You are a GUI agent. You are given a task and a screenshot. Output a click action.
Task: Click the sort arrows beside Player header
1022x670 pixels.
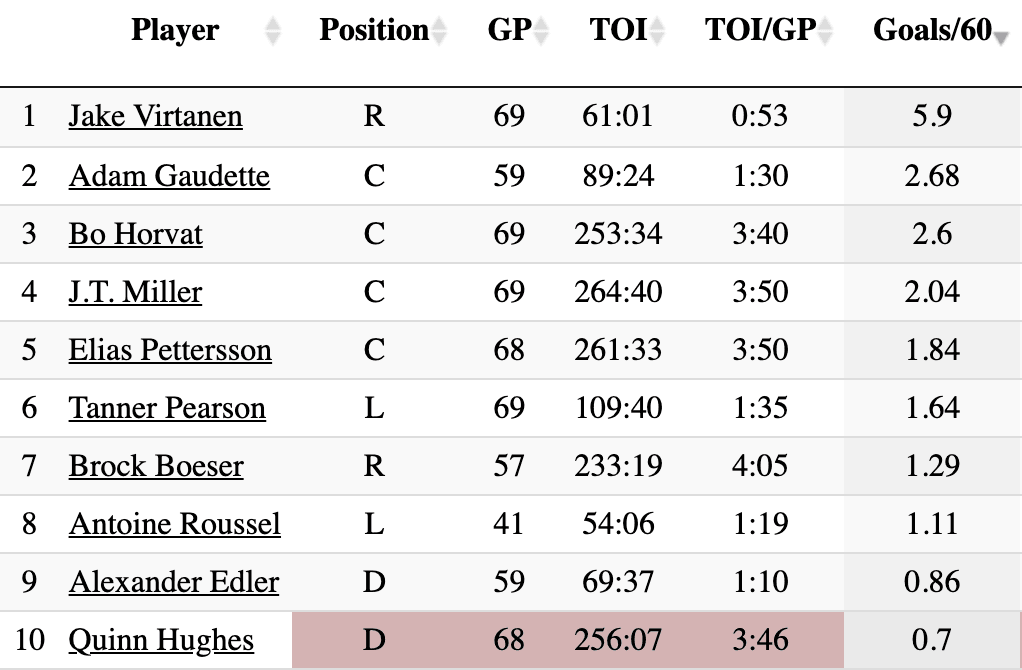click(272, 32)
